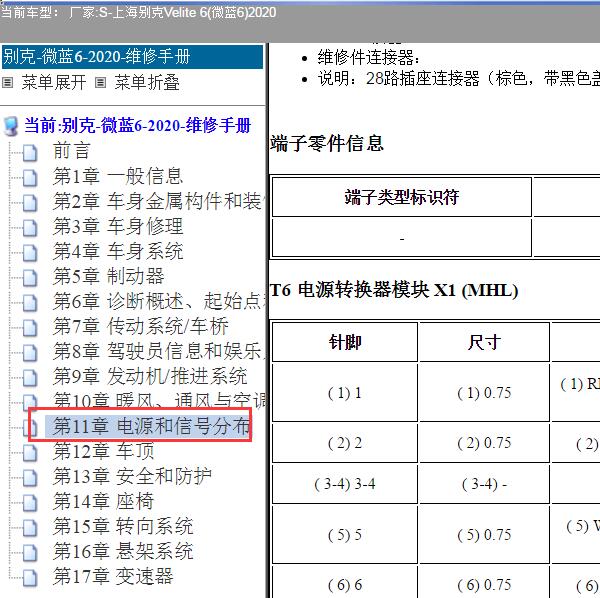The image size is (600, 598).
Task: Open 第10章 暖风、通风与空调
Action: 158,401
